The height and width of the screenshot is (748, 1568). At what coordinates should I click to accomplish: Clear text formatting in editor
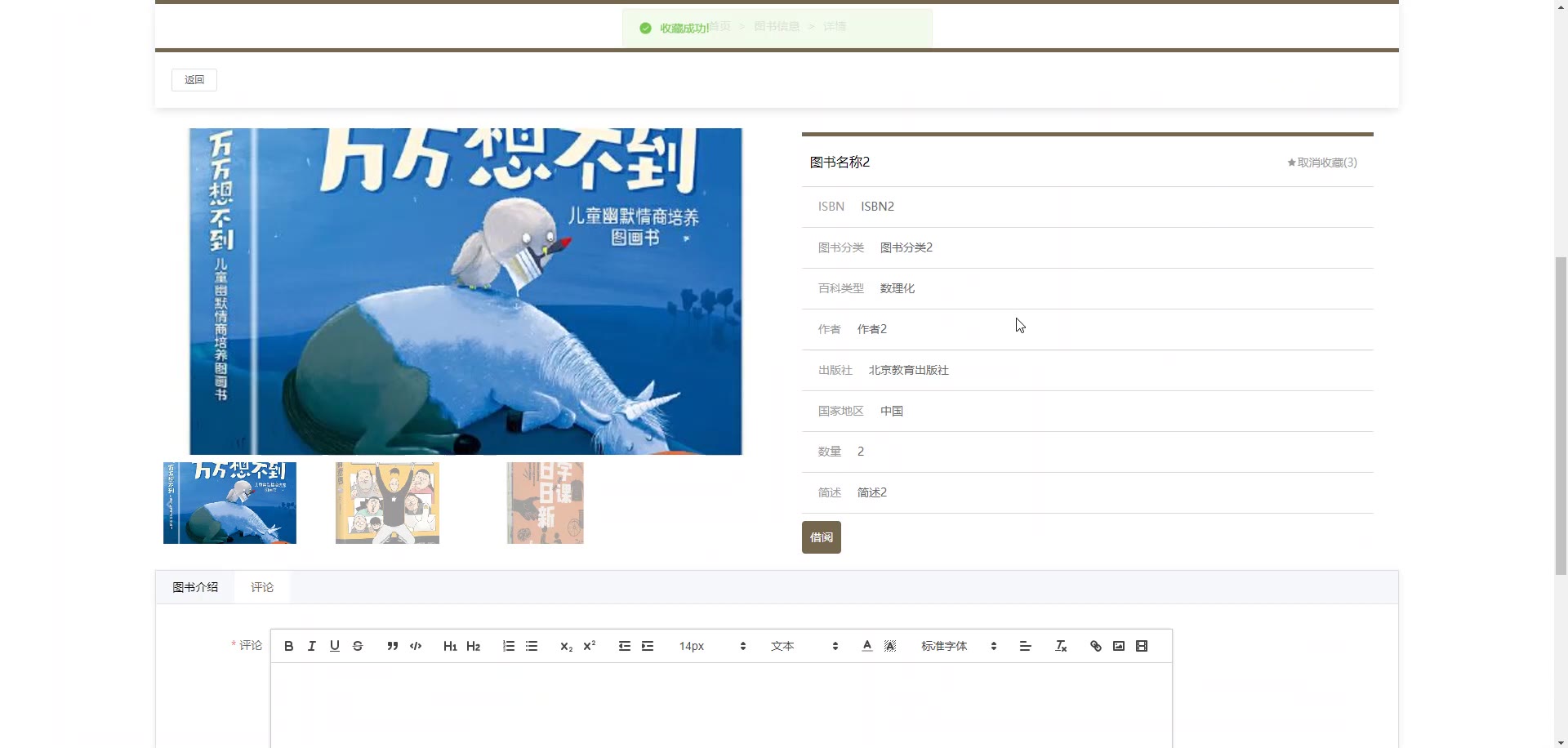pyautogui.click(x=1061, y=646)
